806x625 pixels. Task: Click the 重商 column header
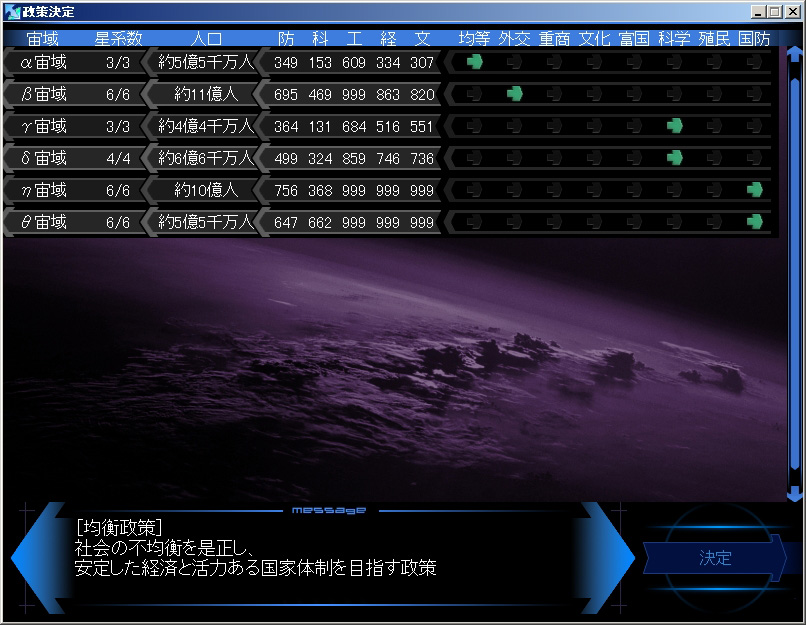[x=554, y=39]
